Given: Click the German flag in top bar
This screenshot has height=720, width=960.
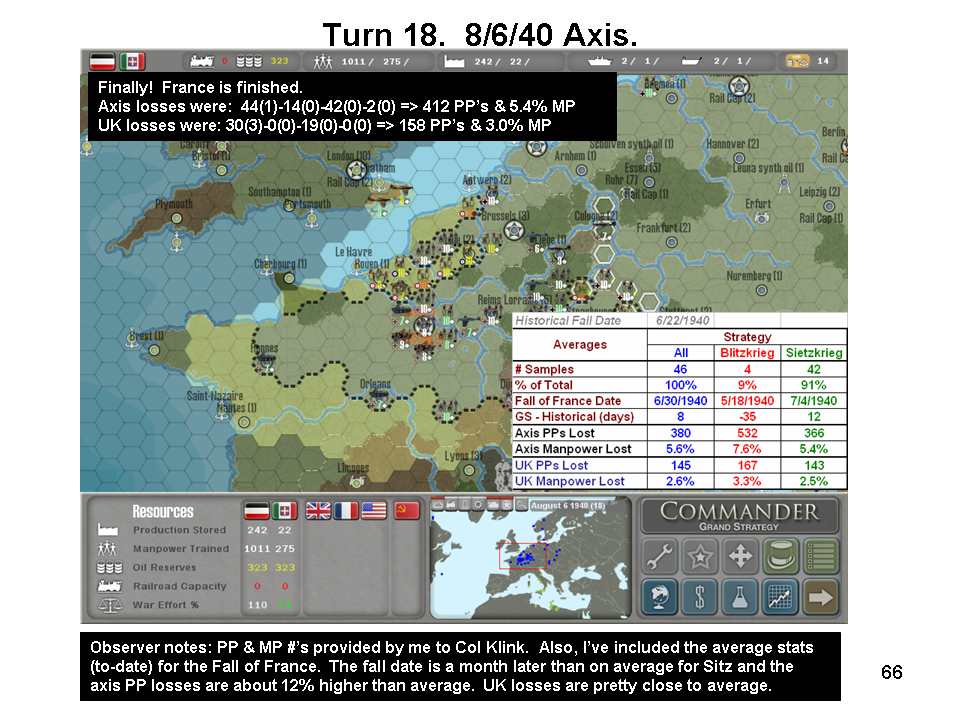Looking at the screenshot, I should coord(103,61).
